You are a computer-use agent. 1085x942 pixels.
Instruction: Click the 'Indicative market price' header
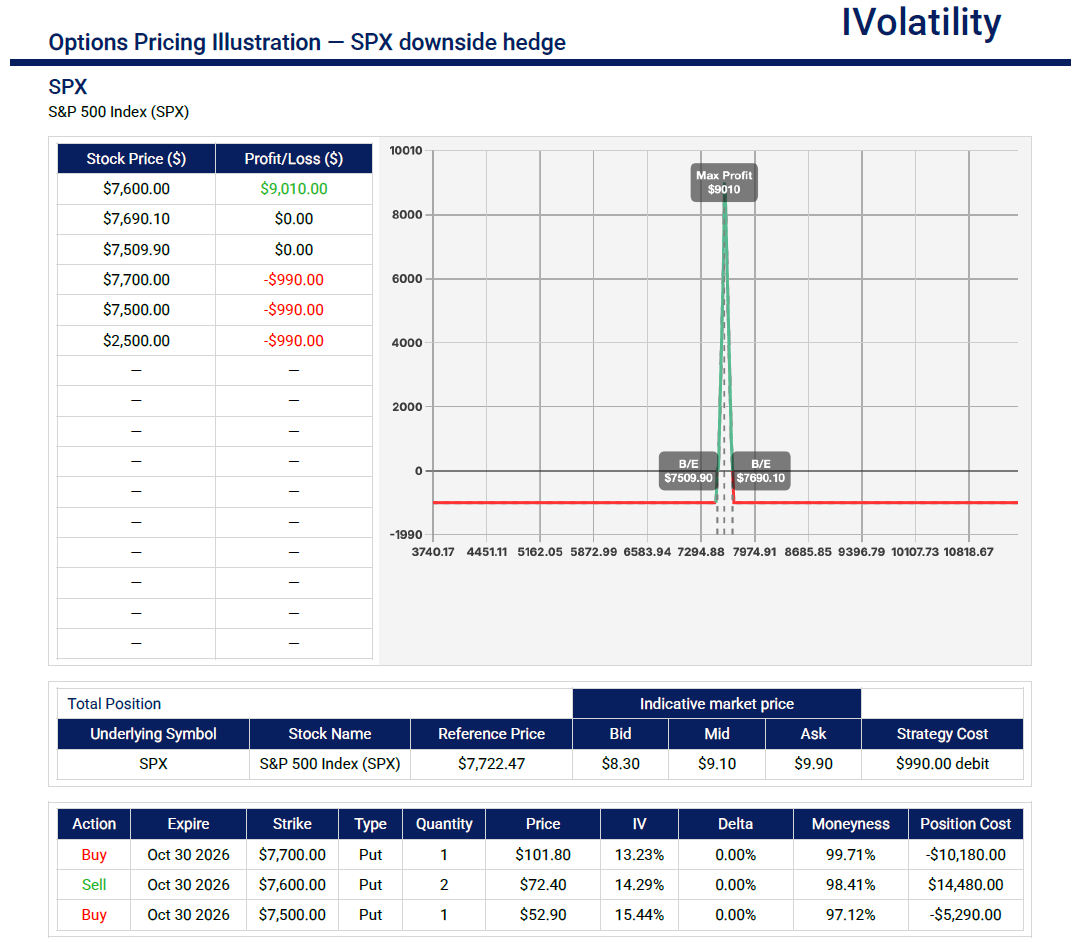[x=717, y=704]
